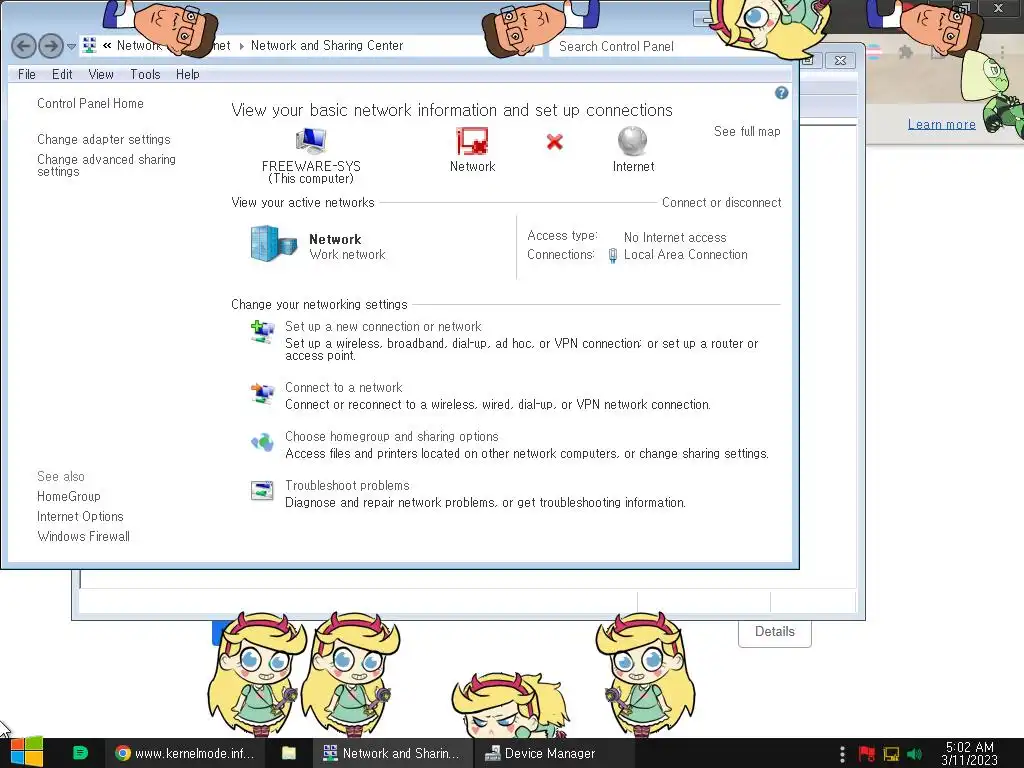
Task: Open the Work network type link
Action: click(347, 255)
